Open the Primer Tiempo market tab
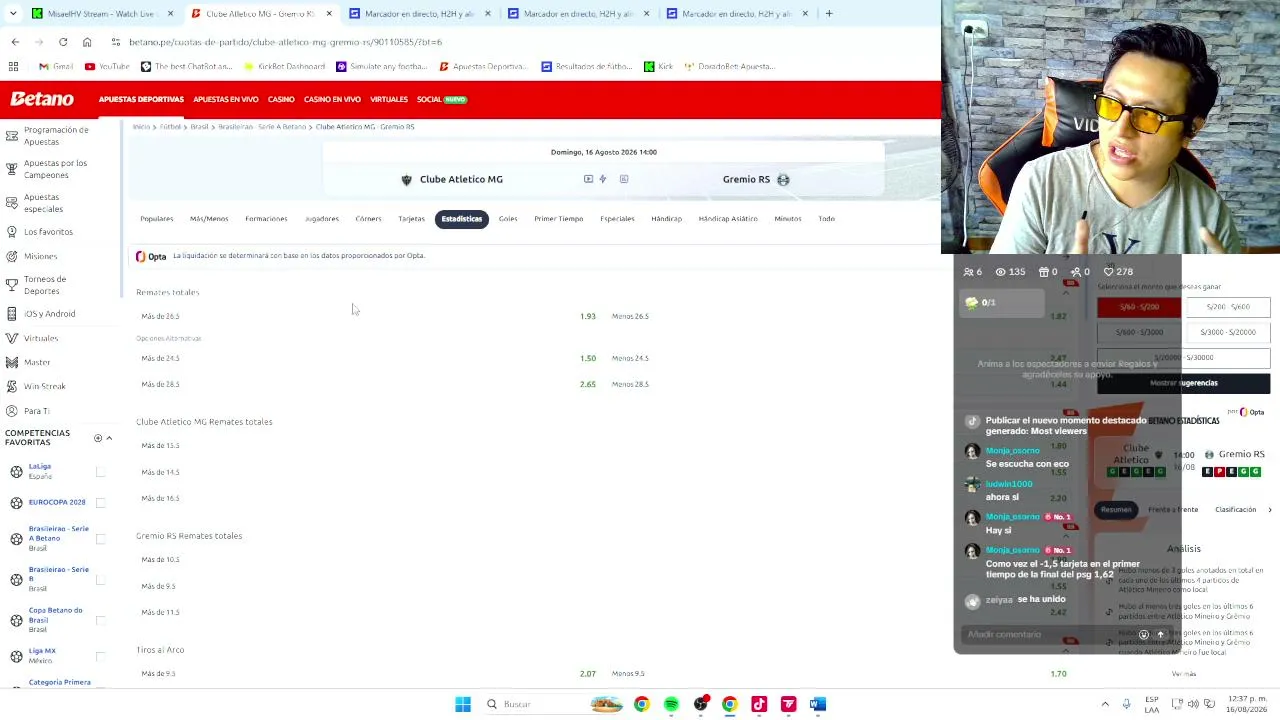 [558, 219]
